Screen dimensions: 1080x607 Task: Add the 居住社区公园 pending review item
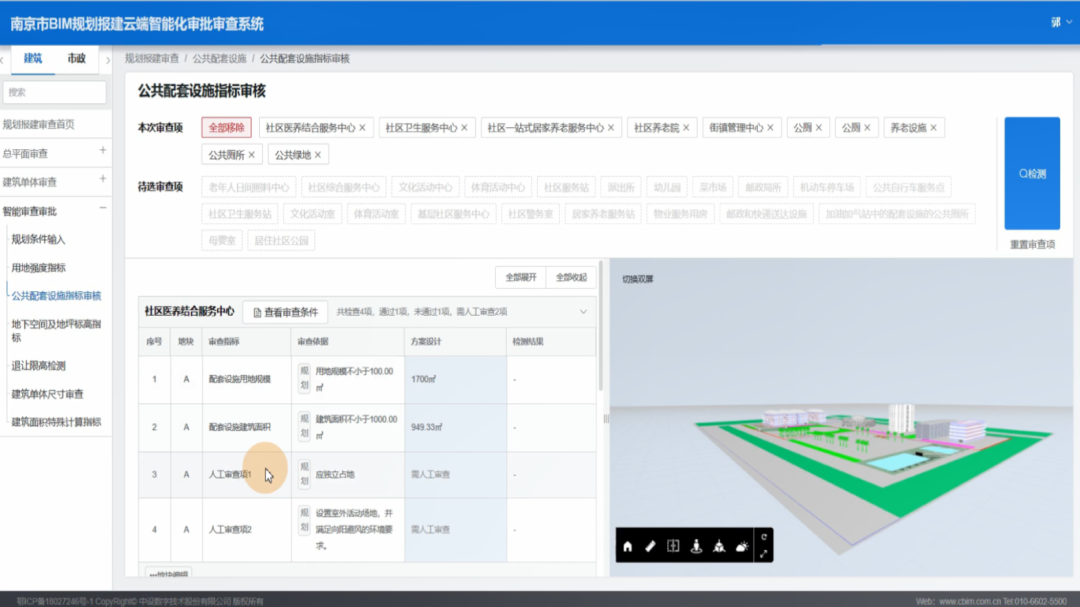click(x=281, y=240)
